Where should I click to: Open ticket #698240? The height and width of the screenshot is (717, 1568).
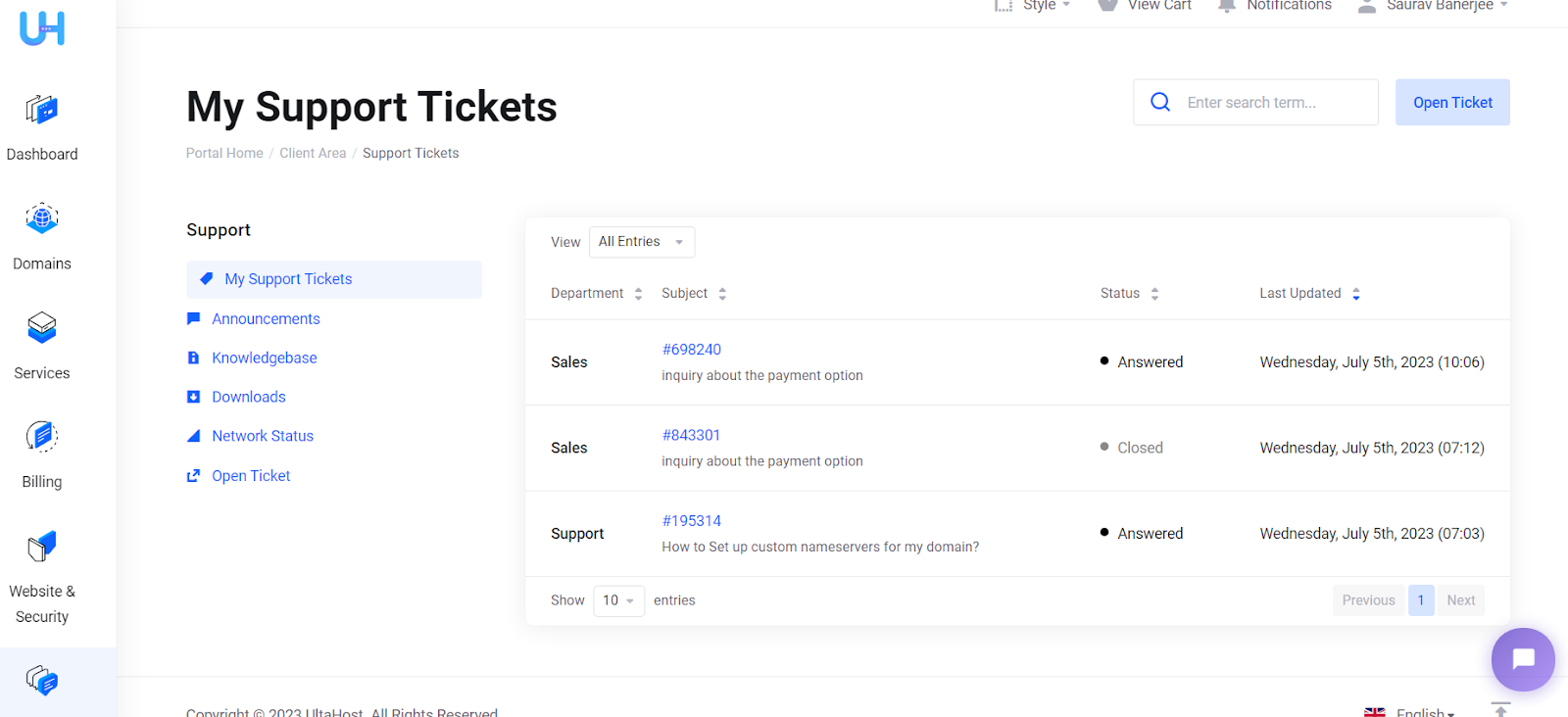[x=692, y=350]
